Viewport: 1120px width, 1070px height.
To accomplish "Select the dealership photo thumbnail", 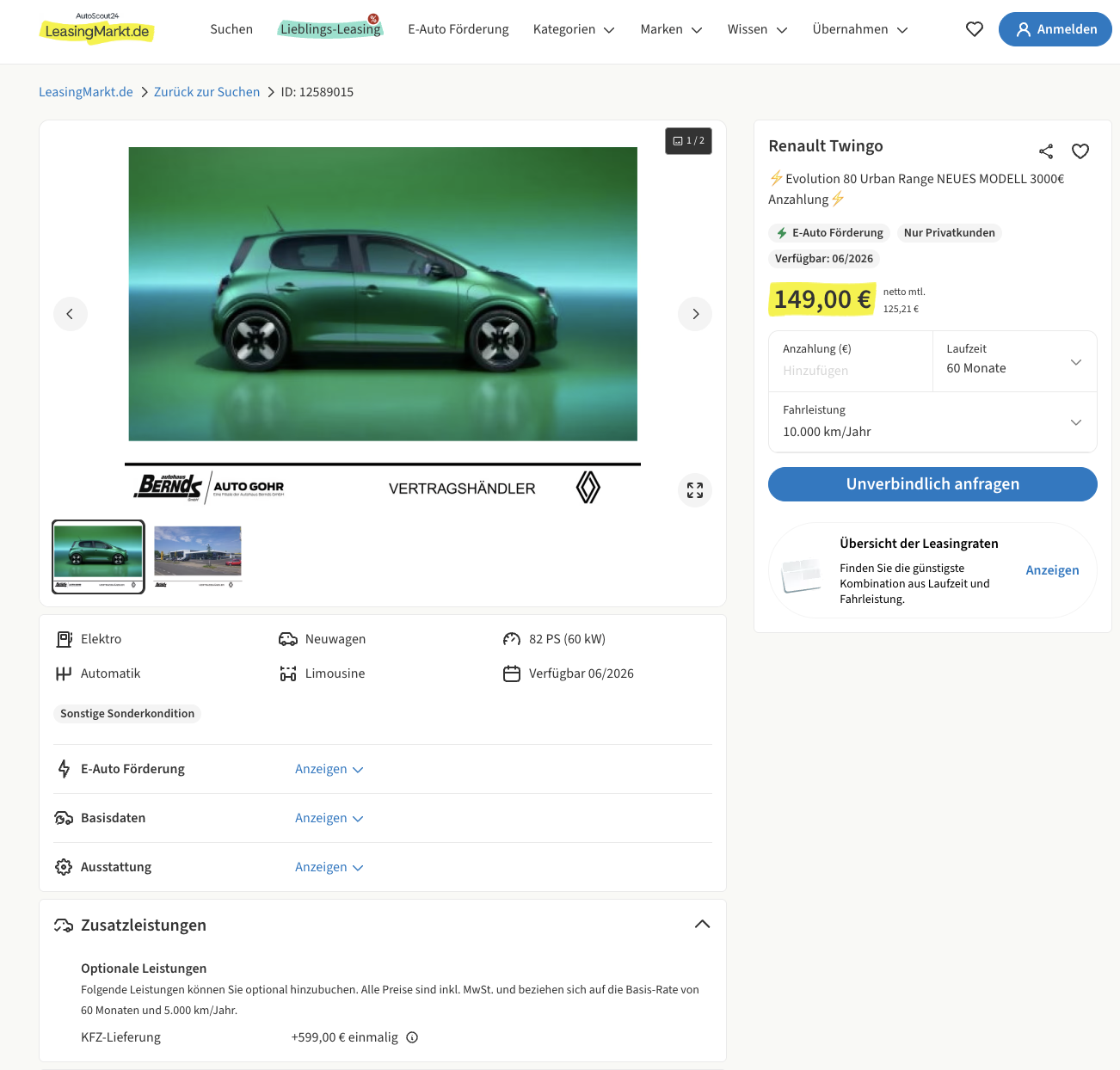I will [x=198, y=556].
